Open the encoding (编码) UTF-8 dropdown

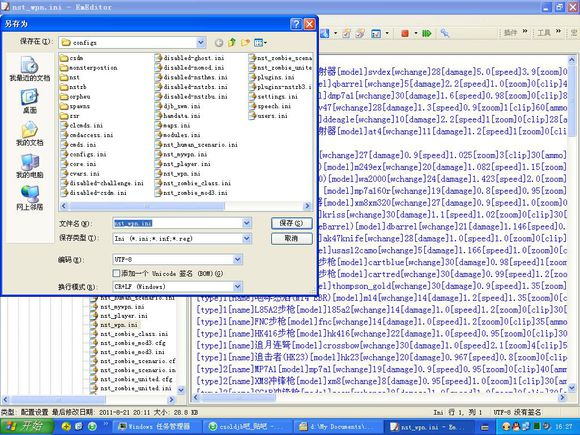click(x=237, y=259)
